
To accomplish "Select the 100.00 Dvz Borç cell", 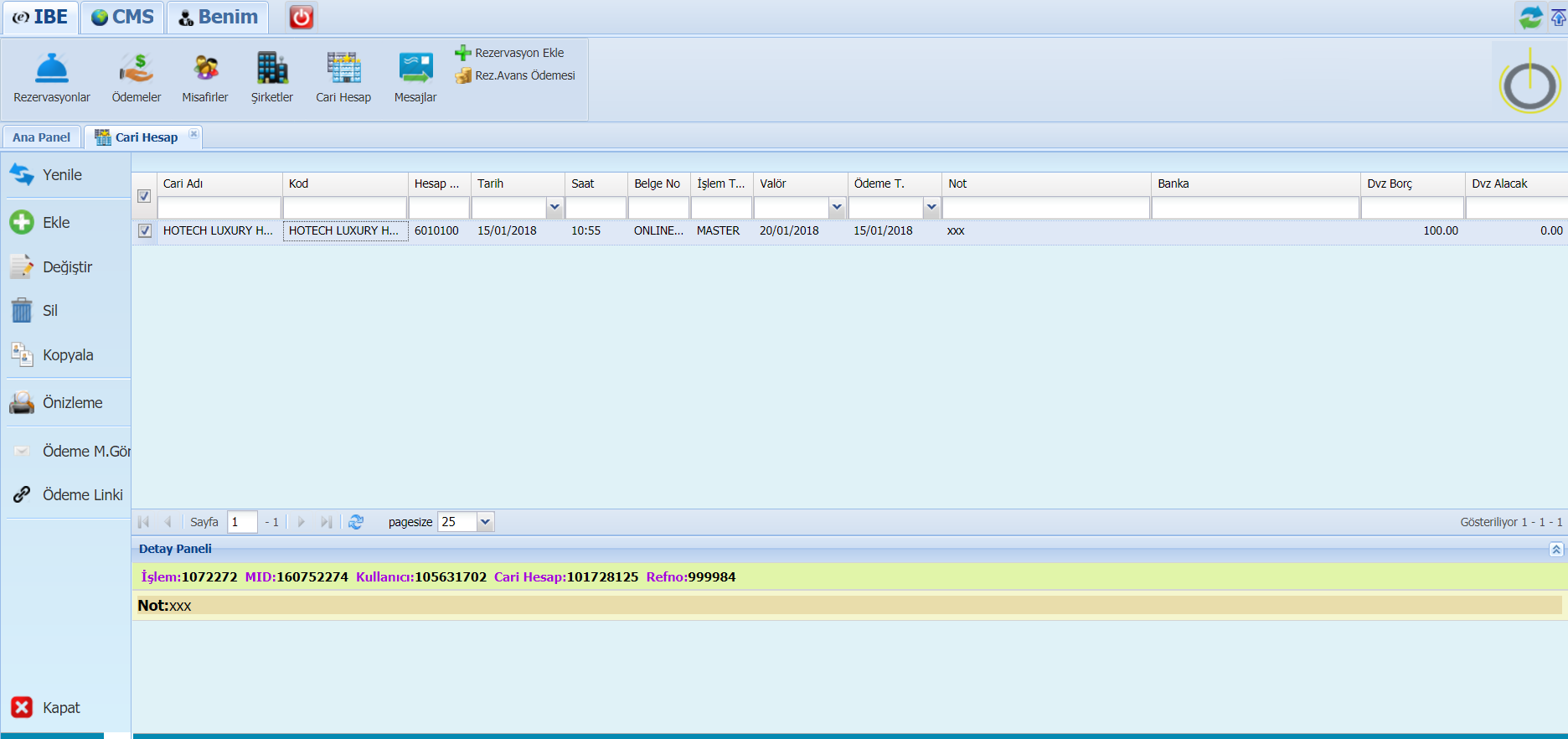I will pyautogui.click(x=1413, y=230).
